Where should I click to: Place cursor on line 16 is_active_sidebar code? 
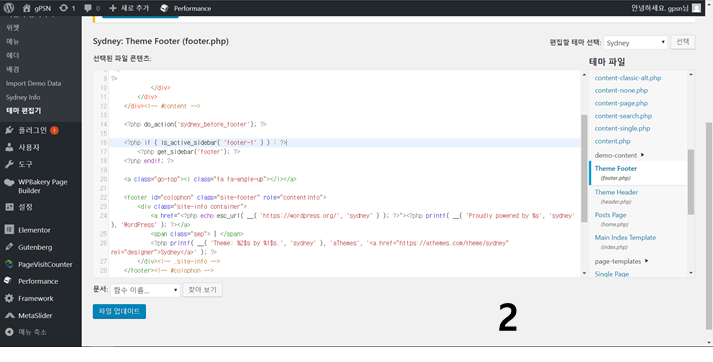click(x=206, y=143)
